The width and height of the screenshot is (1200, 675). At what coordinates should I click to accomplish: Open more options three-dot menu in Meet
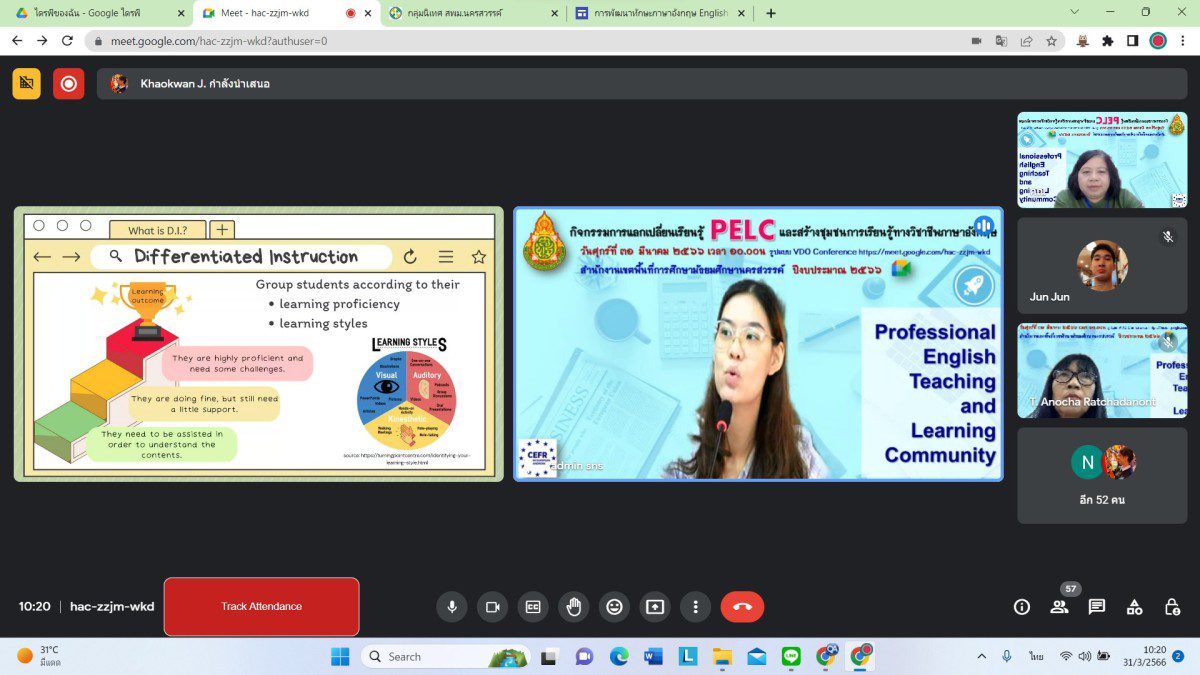(x=695, y=606)
